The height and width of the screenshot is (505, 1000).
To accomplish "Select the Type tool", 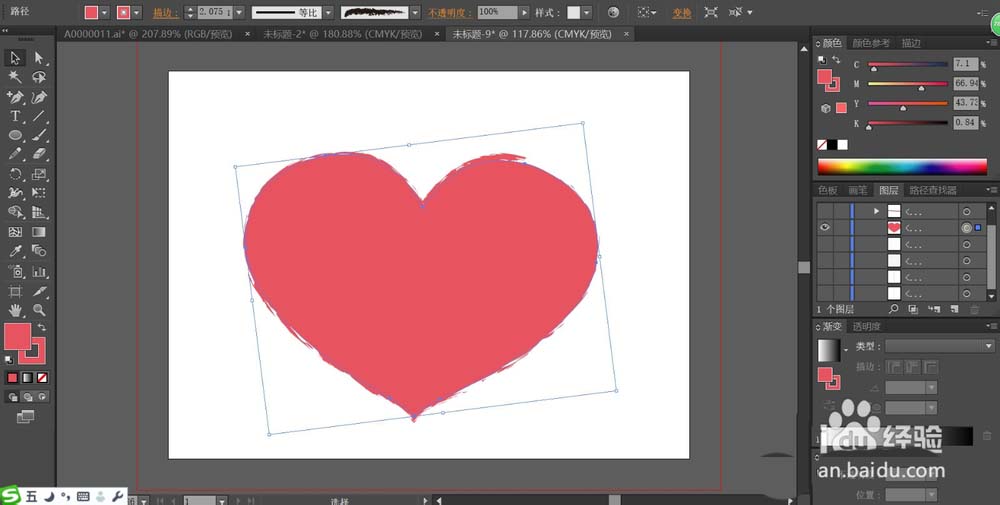I will pyautogui.click(x=15, y=116).
